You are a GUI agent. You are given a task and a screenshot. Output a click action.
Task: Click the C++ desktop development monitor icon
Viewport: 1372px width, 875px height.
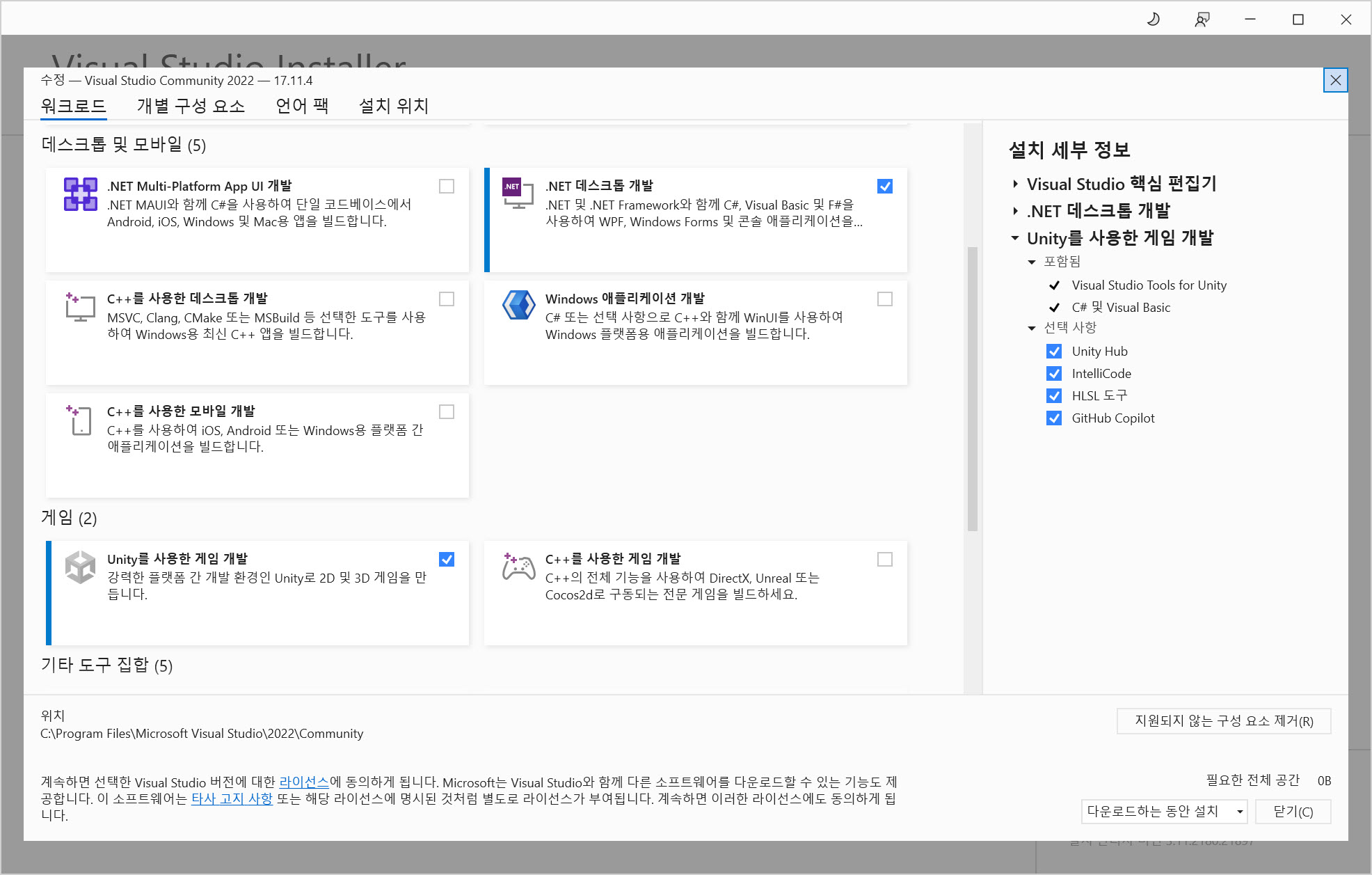coord(80,307)
